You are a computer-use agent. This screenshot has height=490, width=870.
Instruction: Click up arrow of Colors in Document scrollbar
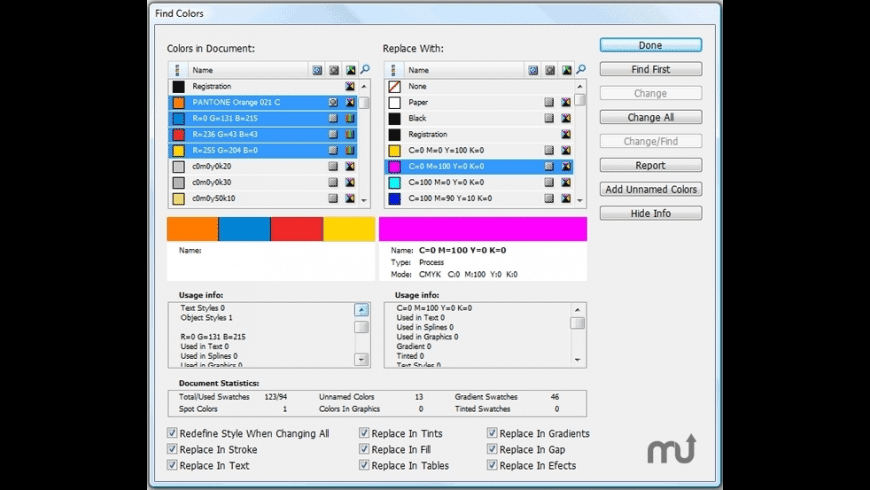(x=364, y=87)
